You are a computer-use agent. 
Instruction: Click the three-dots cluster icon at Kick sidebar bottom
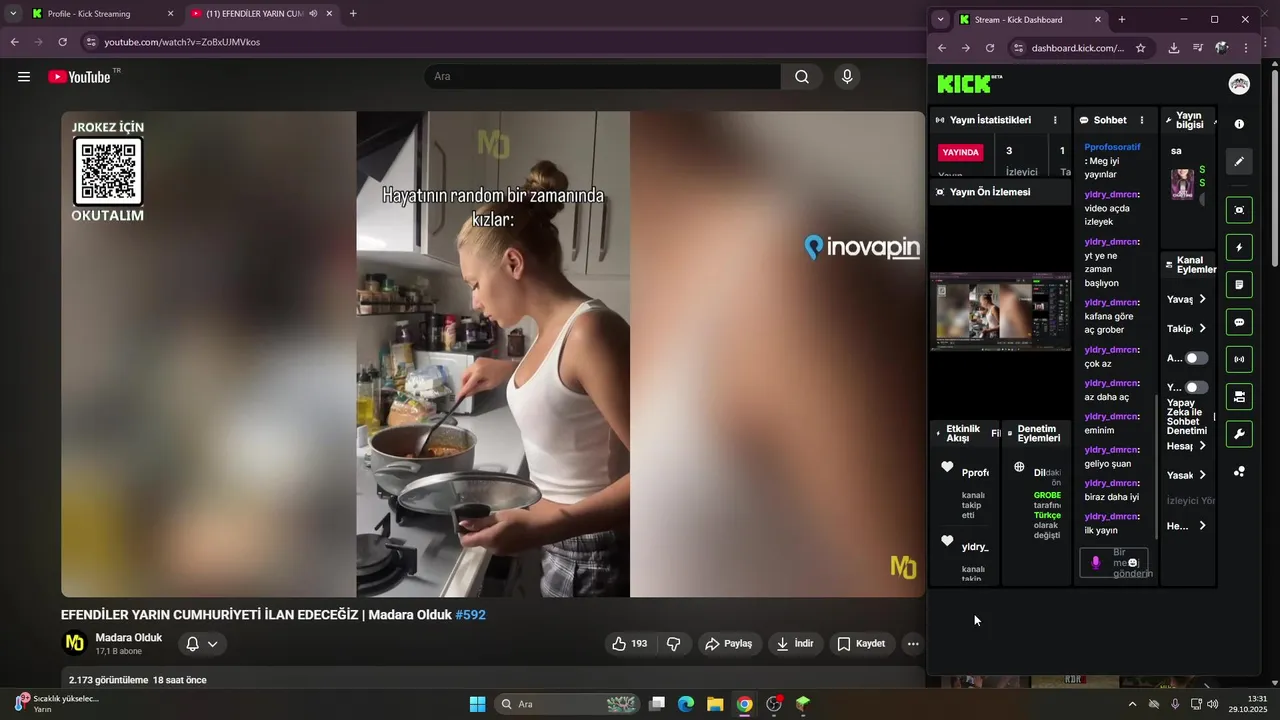point(1239,471)
